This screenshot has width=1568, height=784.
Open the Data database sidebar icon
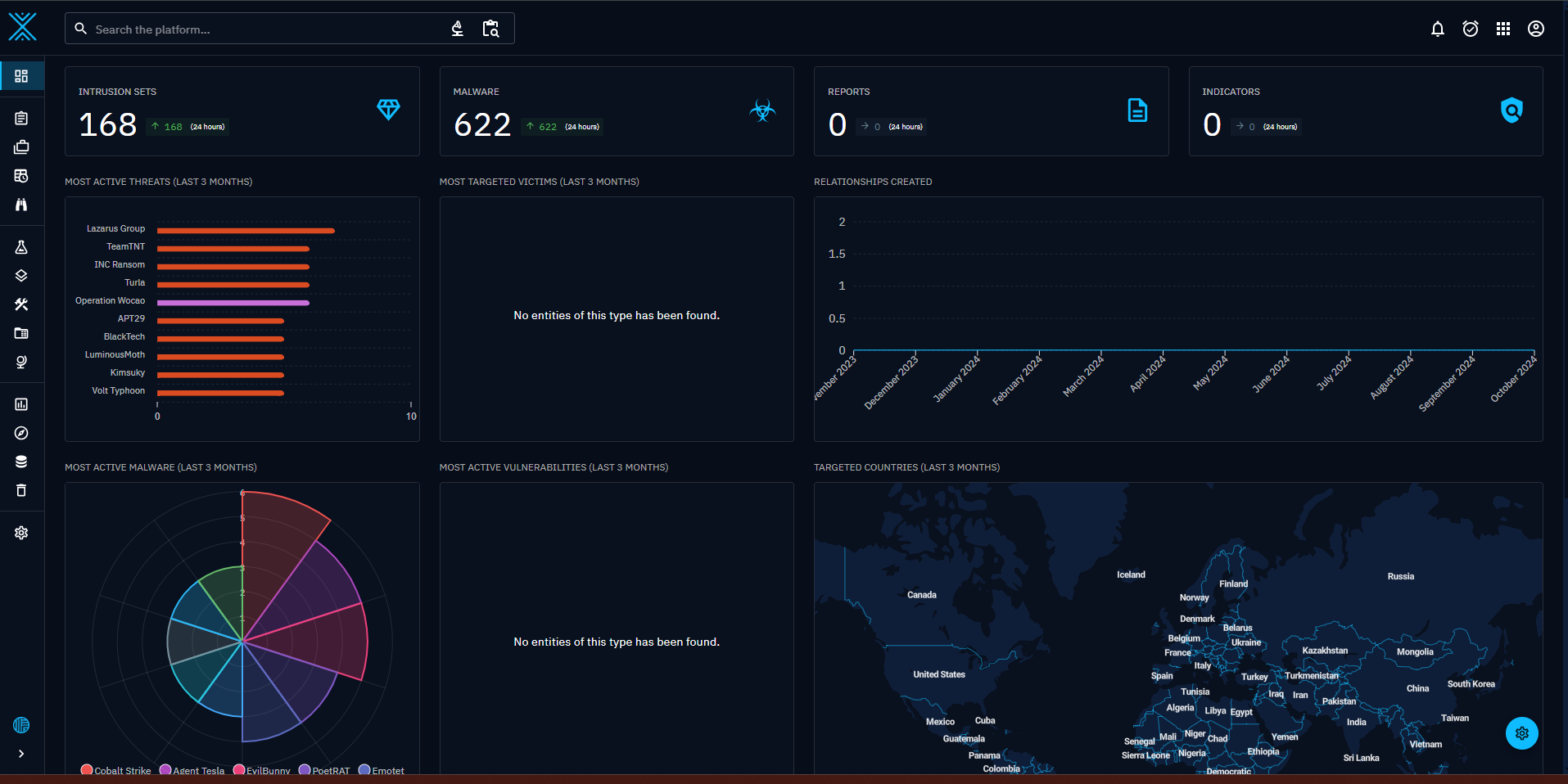point(21,462)
